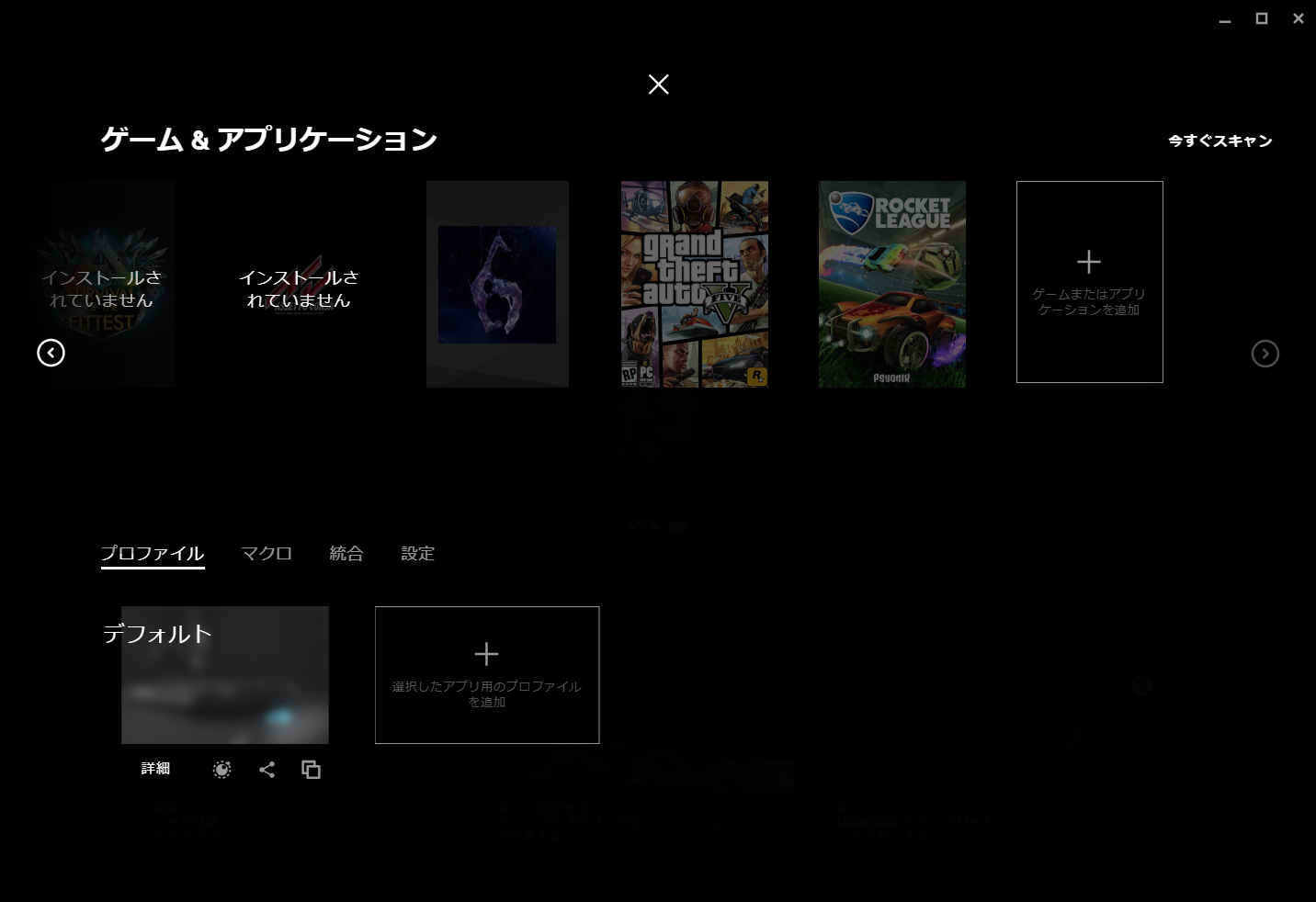Select the デフォルト profile card

click(x=225, y=675)
